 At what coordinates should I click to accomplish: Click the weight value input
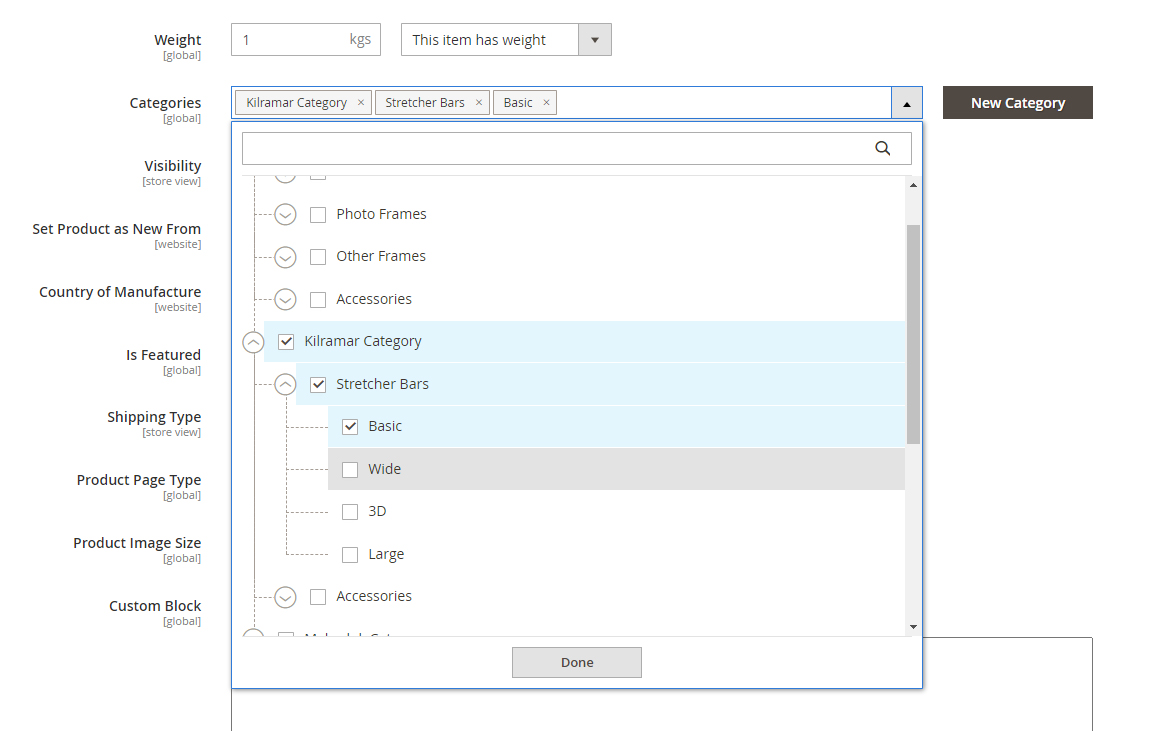click(306, 40)
